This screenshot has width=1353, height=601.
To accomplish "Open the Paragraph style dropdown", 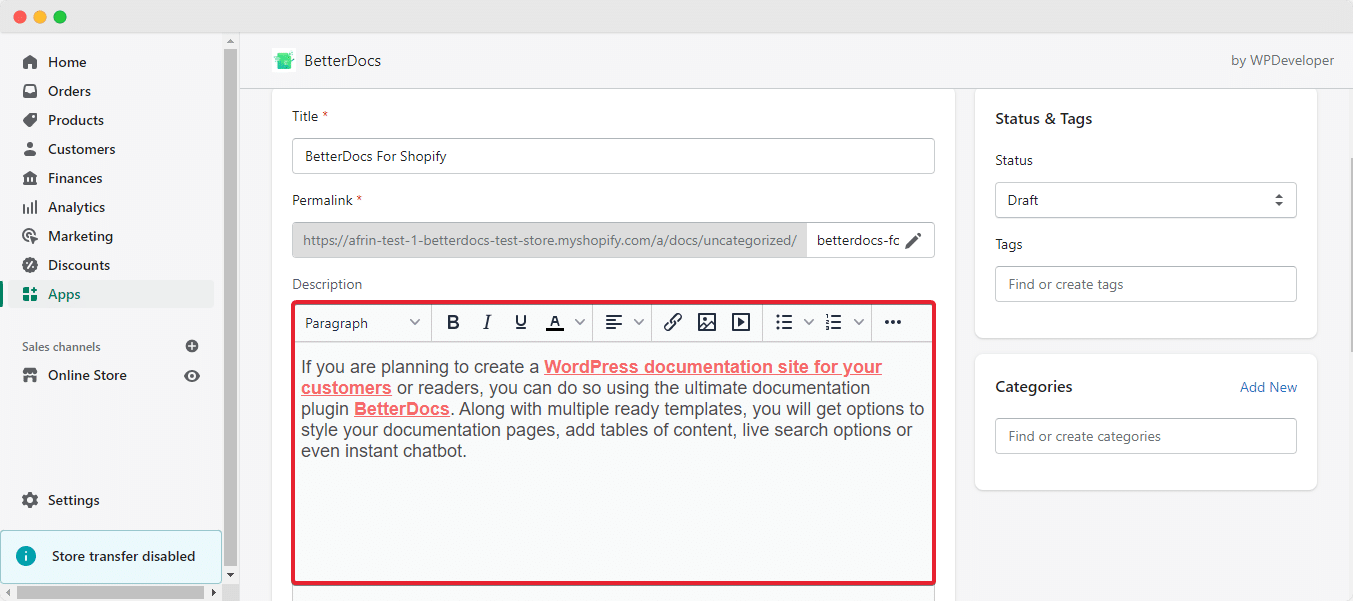I will click(x=362, y=321).
